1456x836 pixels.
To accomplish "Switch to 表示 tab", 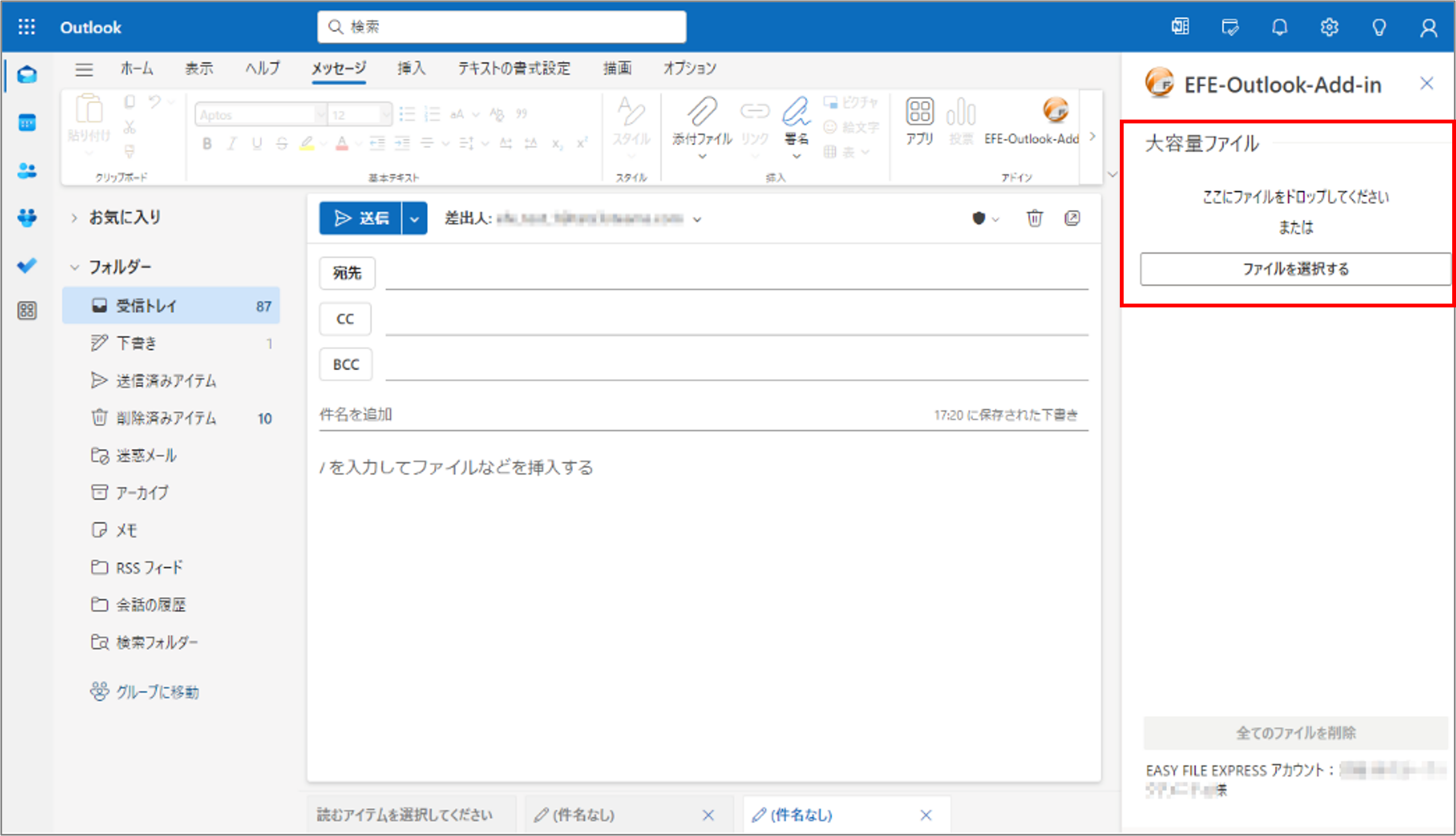I will point(199,68).
